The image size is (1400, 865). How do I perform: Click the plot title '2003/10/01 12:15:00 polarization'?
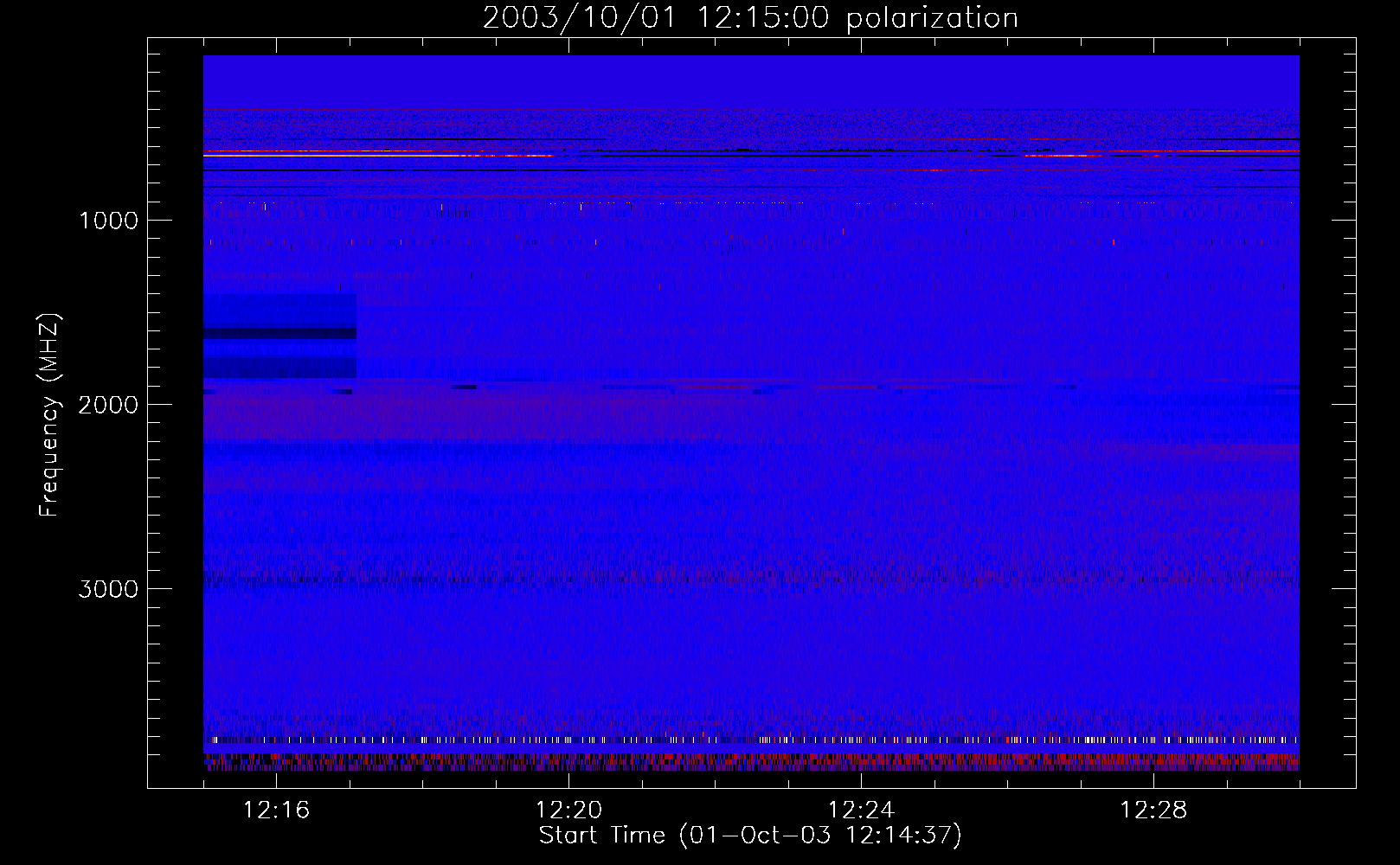coord(750,17)
